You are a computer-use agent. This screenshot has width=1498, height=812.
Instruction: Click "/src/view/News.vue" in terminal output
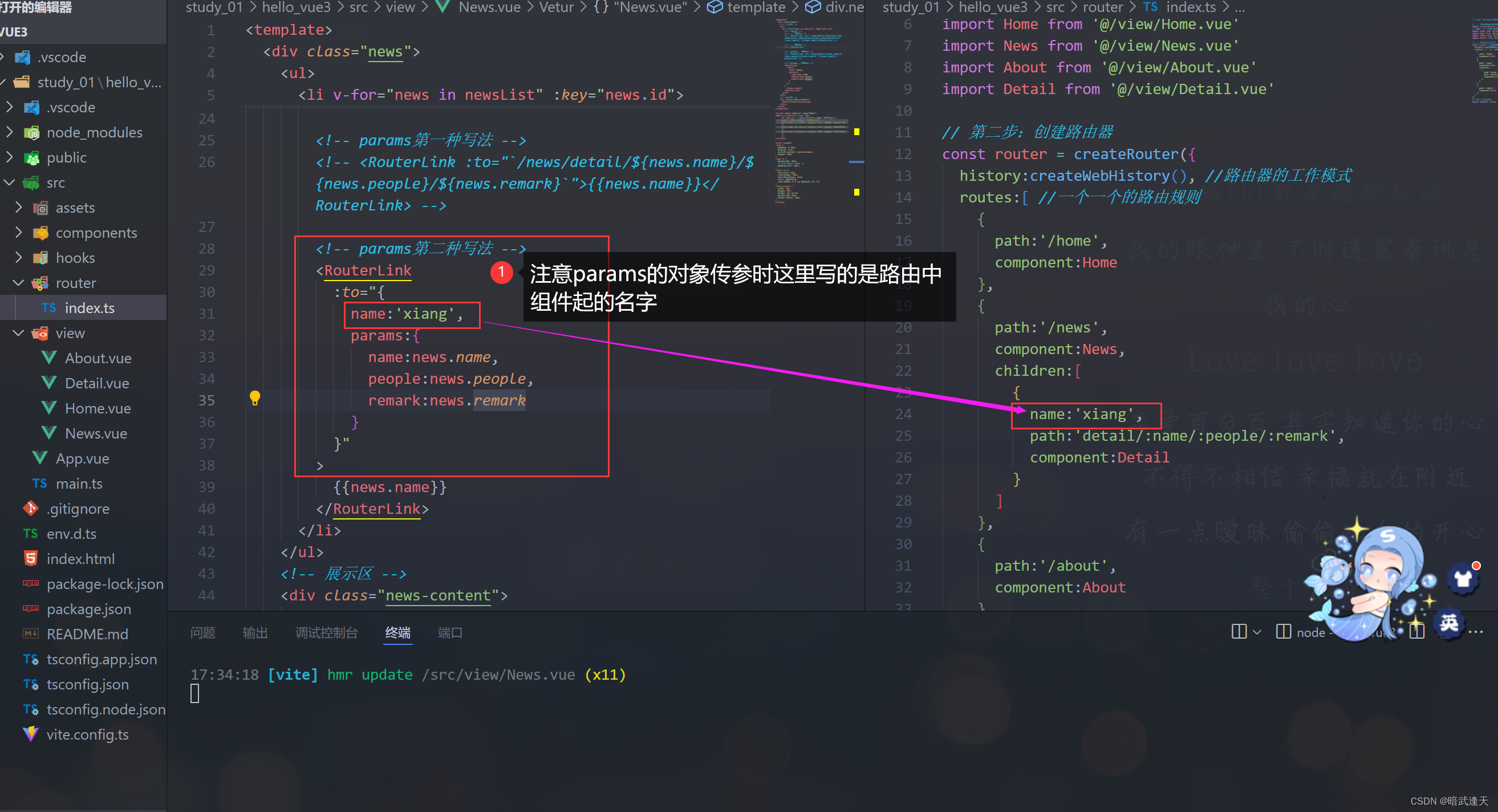pos(498,675)
